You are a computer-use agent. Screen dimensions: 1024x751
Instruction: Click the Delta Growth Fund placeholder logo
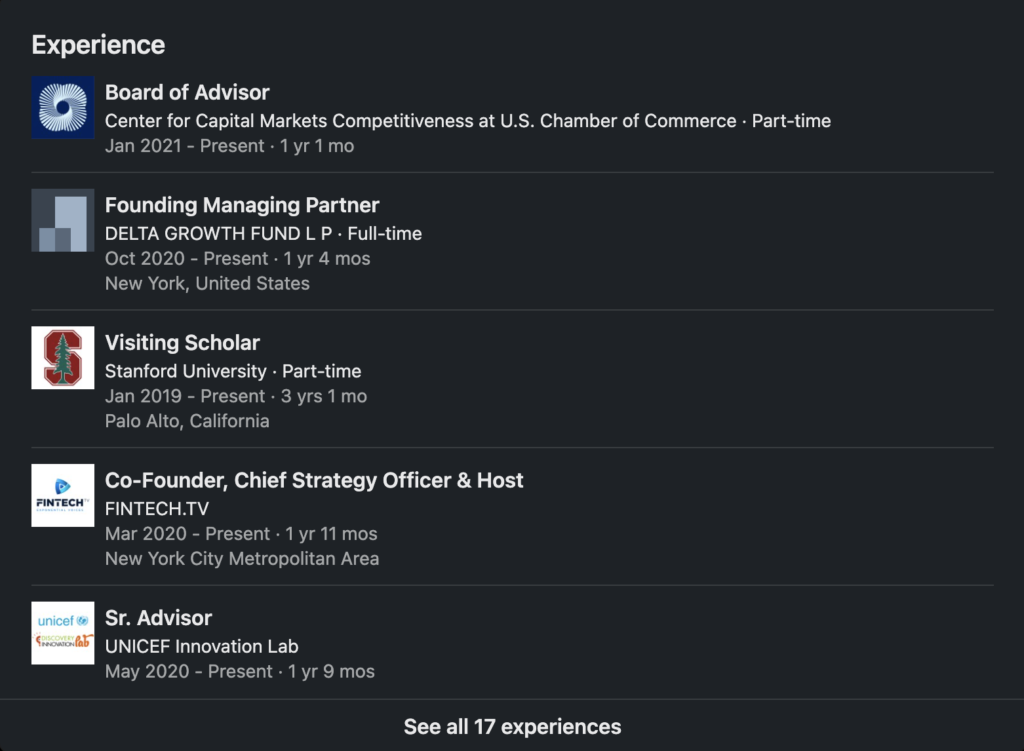62,221
